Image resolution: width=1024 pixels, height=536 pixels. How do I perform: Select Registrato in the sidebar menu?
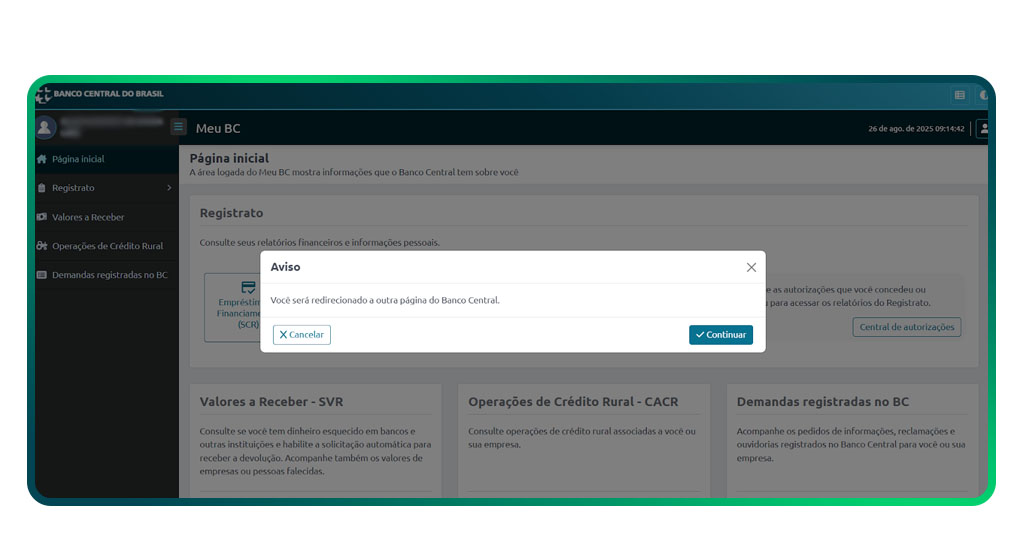coord(106,188)
